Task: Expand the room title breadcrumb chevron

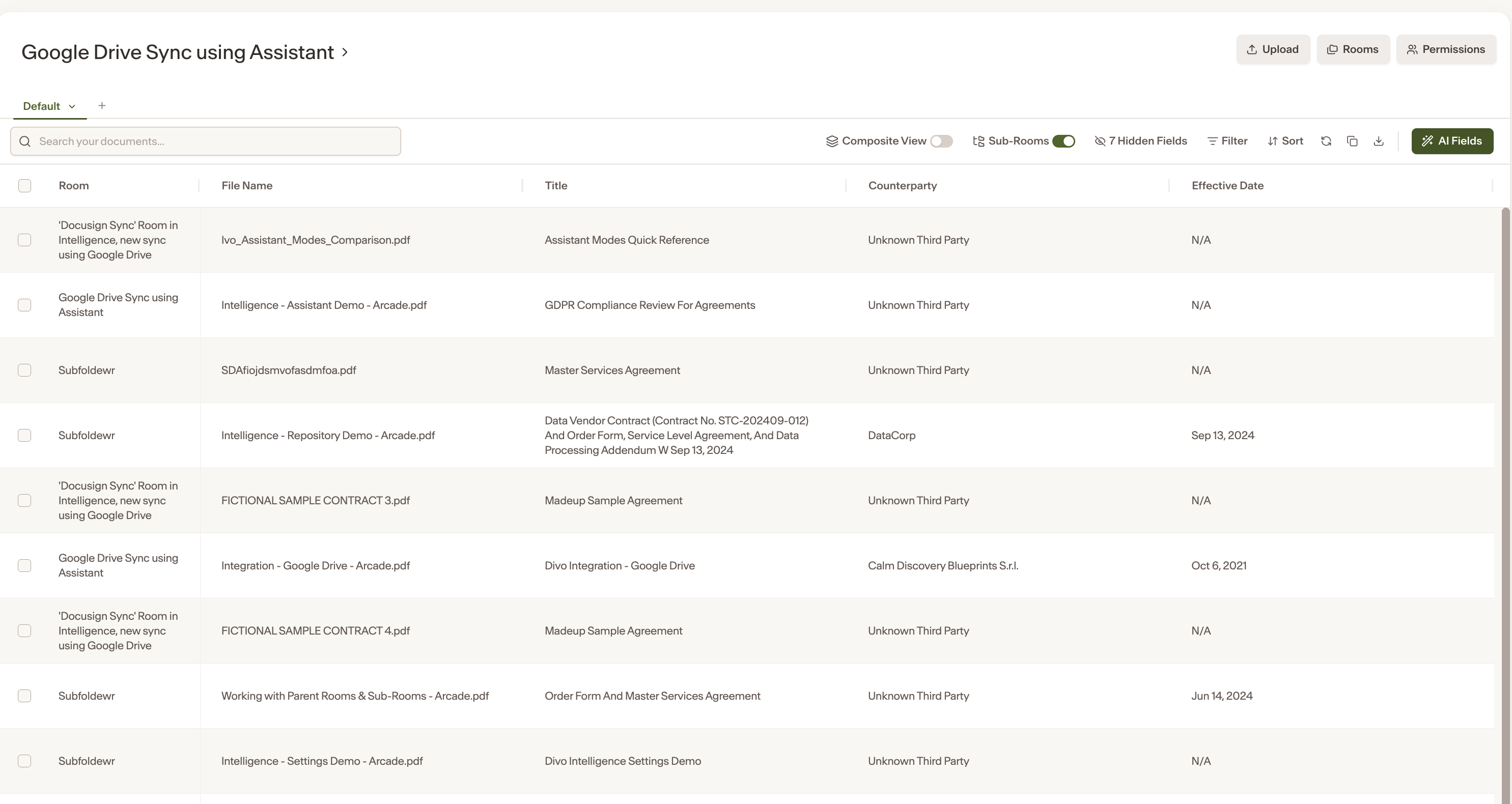Action: (345, 52)
